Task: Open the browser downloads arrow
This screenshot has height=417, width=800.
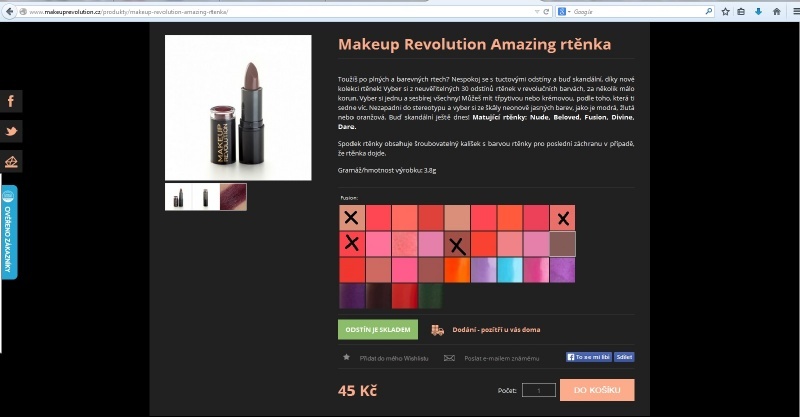Action: [x=758, y=11]
